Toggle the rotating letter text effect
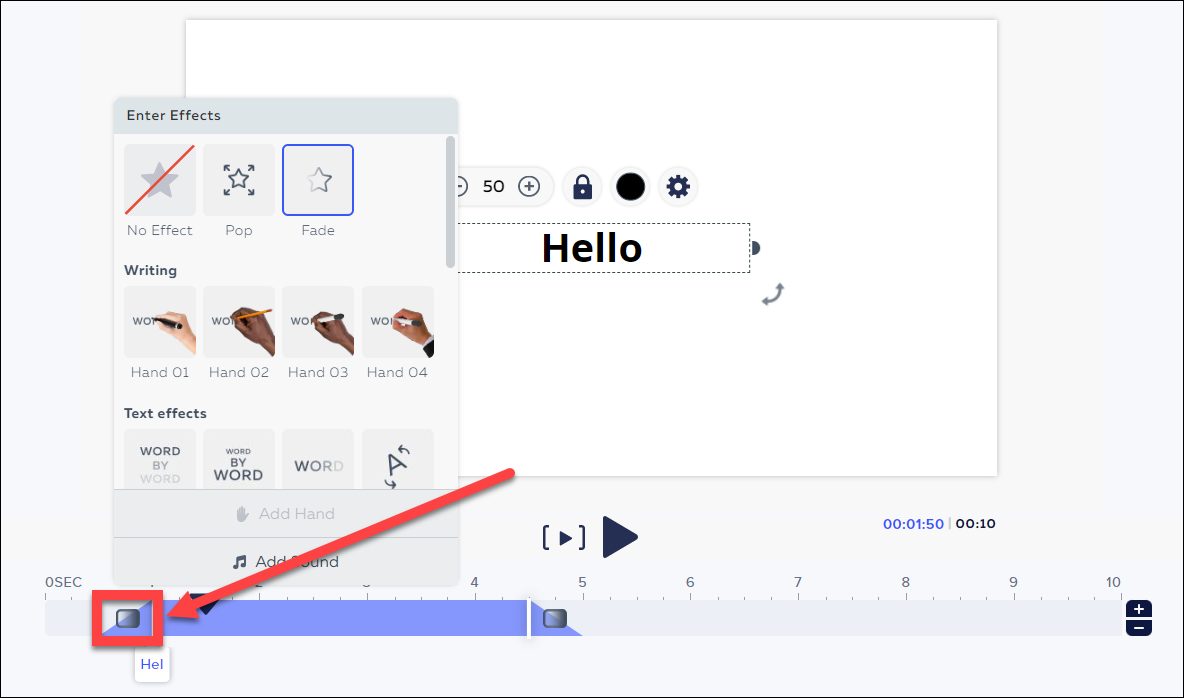Viewport: 1184px width, 698px height. [x=397, y=459]
